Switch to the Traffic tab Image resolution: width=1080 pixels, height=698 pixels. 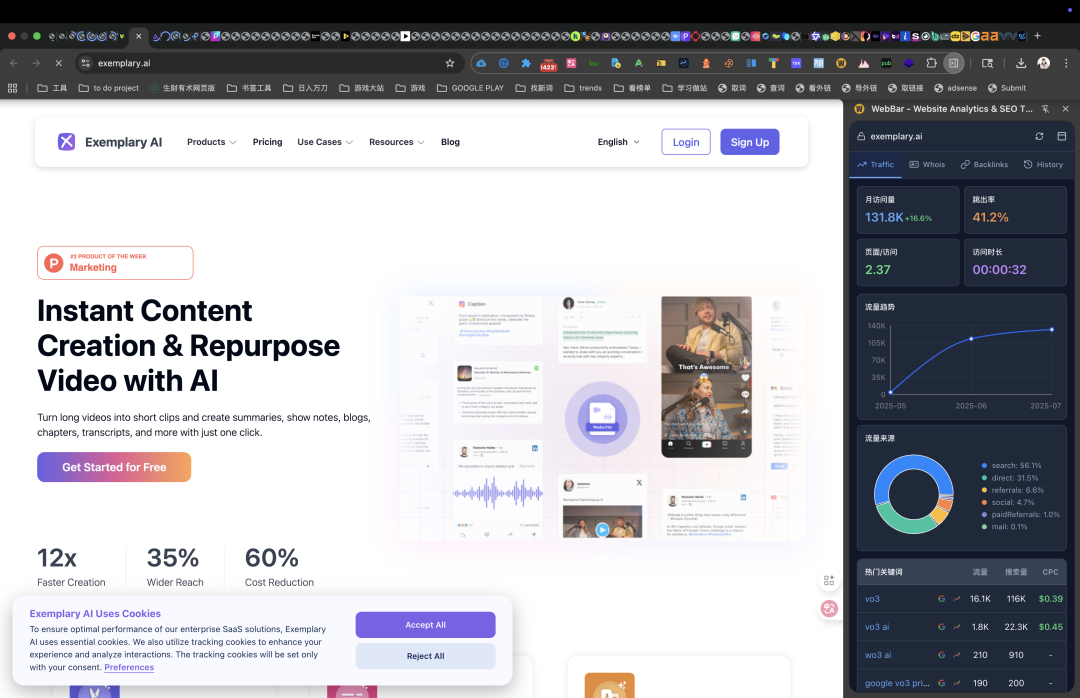click(x=875, y=165)
